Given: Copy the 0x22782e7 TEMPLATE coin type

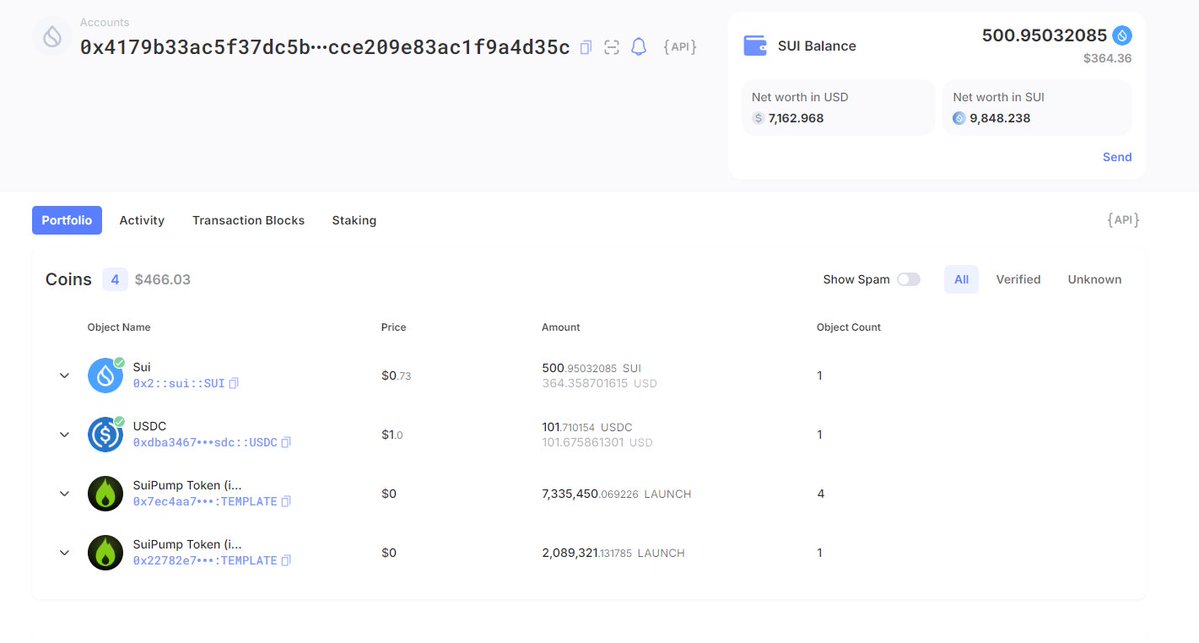Looking at the screenshot, I should pos(286,560).
